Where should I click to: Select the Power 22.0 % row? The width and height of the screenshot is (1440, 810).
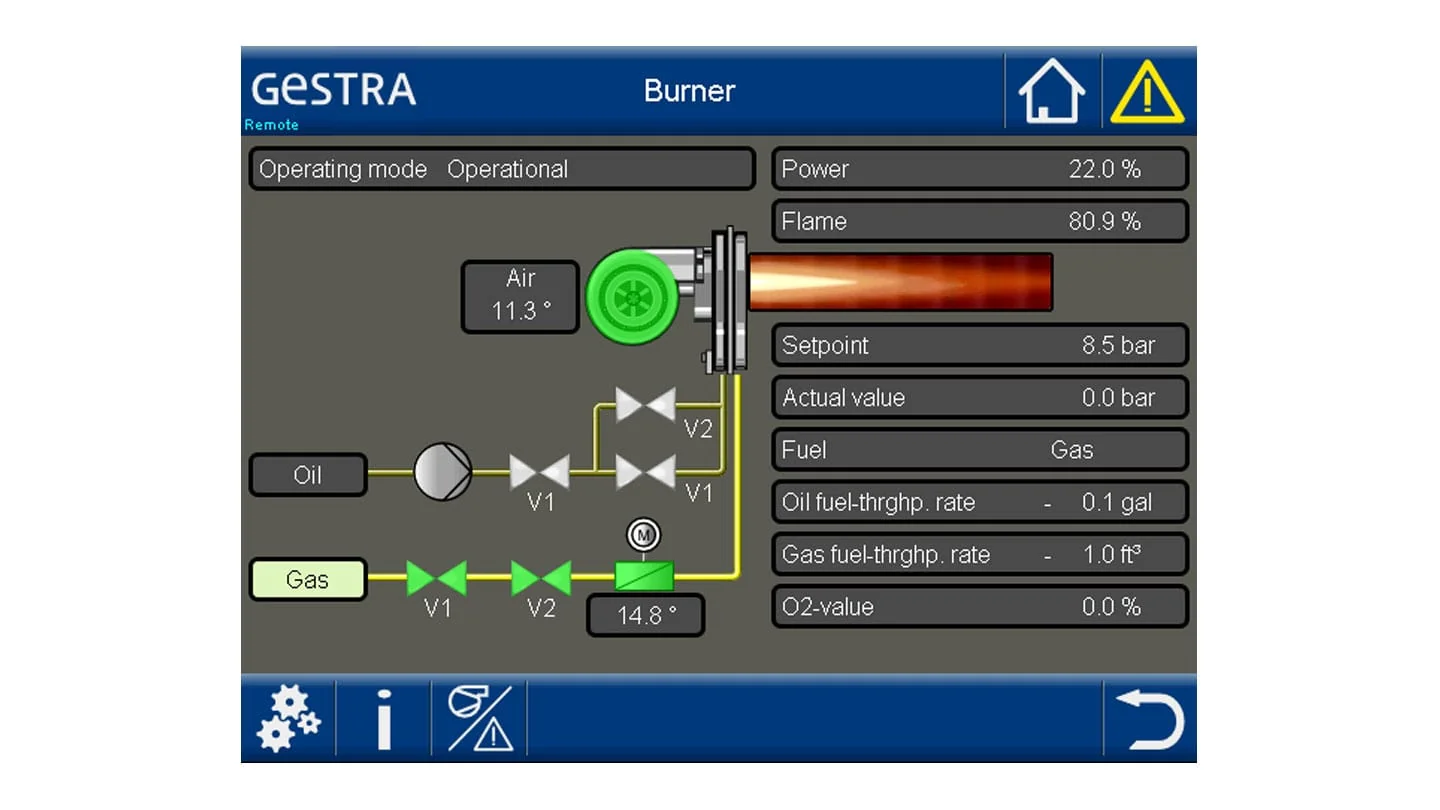[x=980, y=169]
